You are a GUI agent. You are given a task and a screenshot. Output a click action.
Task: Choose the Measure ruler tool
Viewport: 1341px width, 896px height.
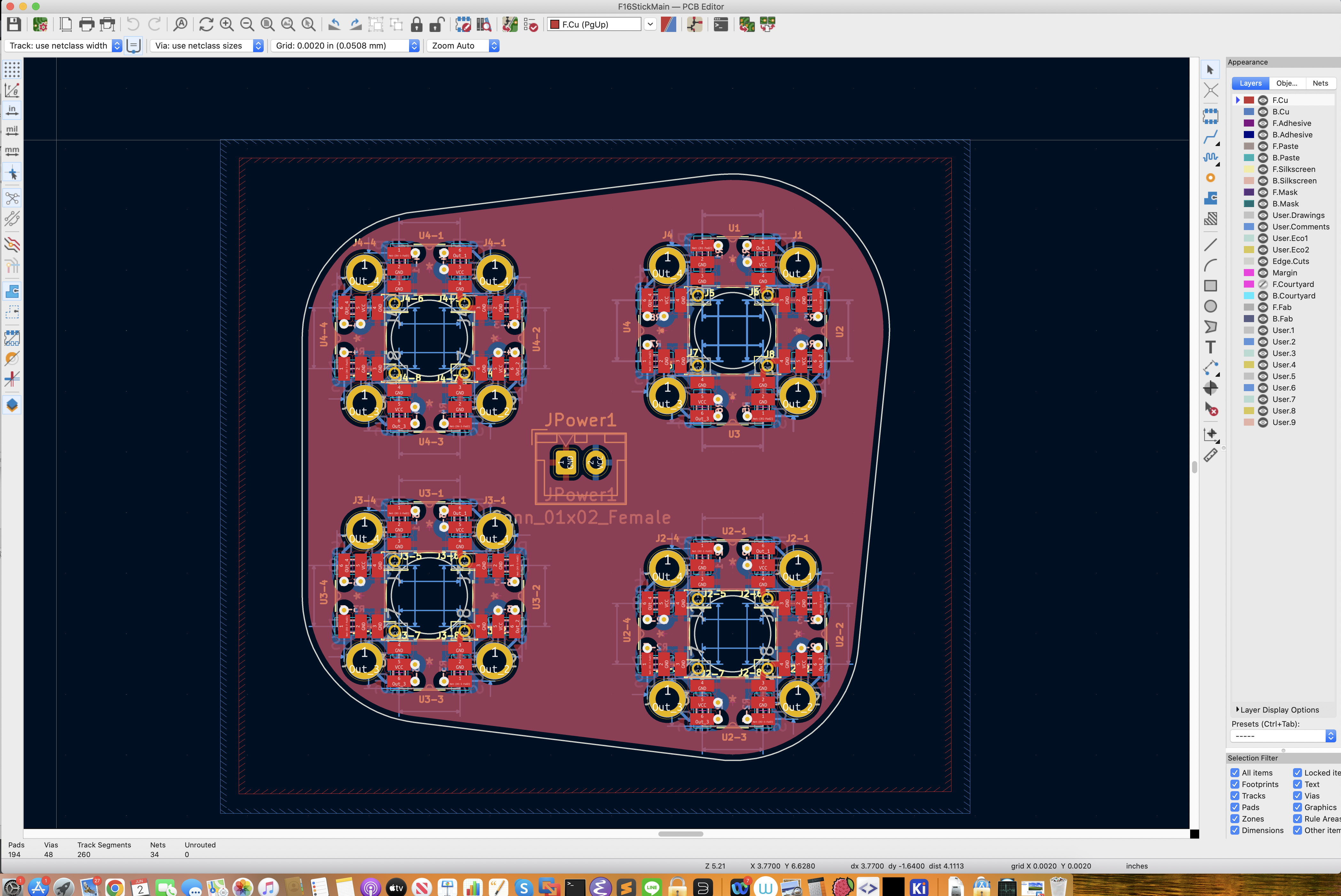pos(1210,455)
